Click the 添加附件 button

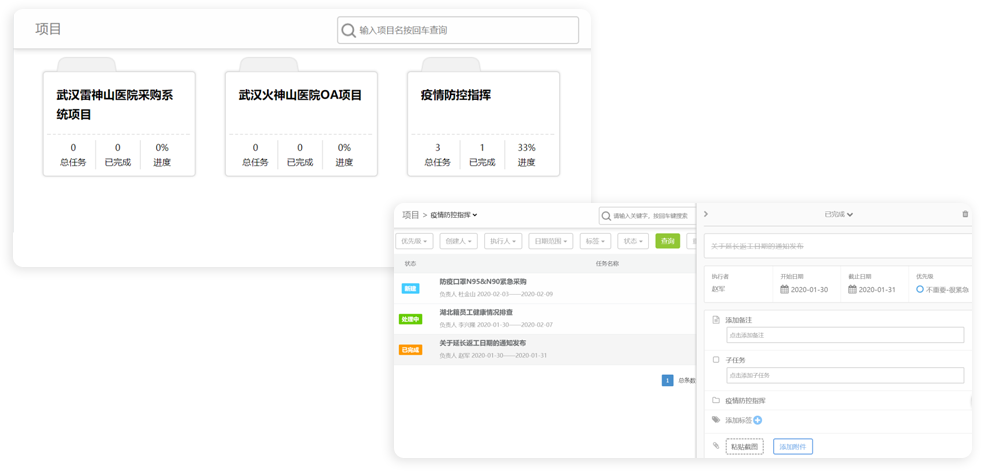[793, 446]
